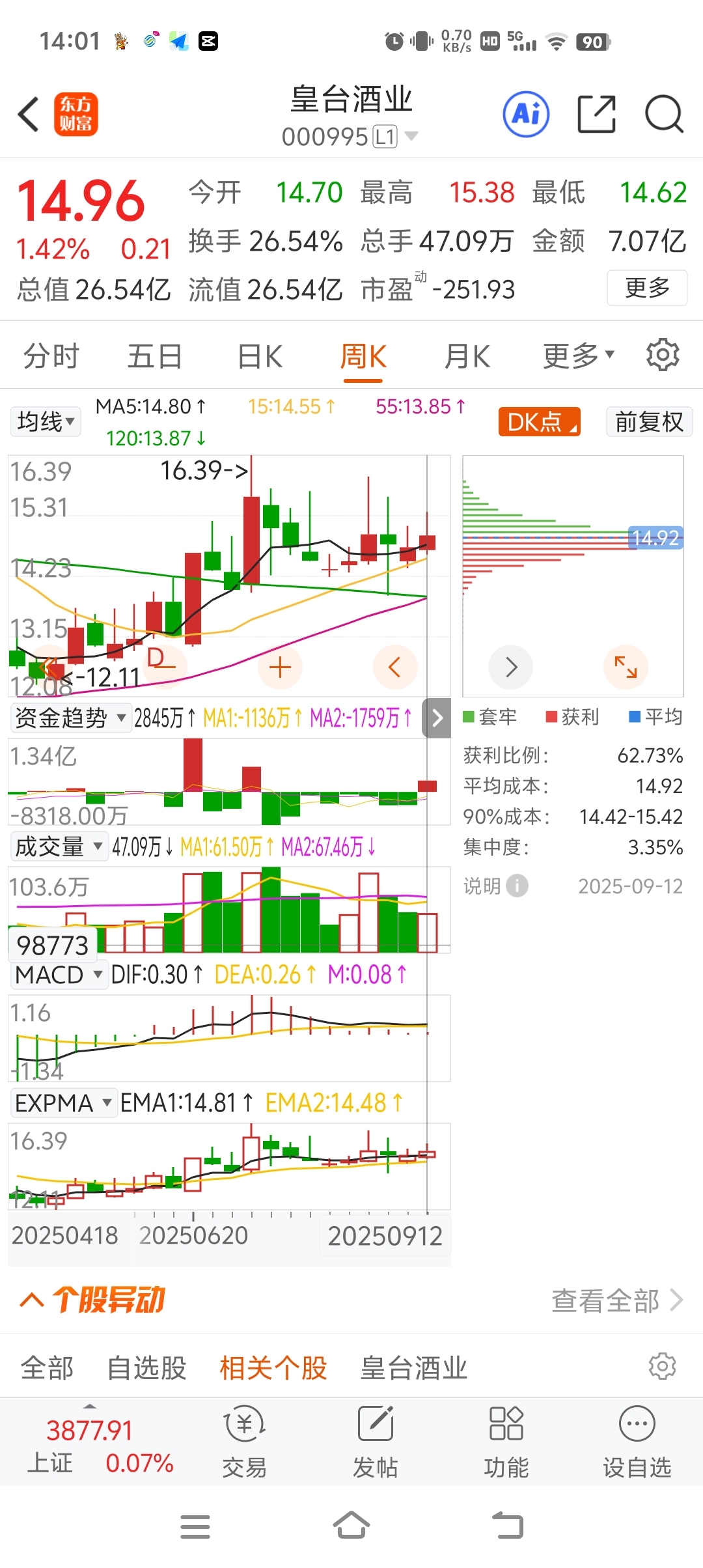Tap the 获利 red legend swatch
Viewport: 703px width, 1568px height.
551,717
